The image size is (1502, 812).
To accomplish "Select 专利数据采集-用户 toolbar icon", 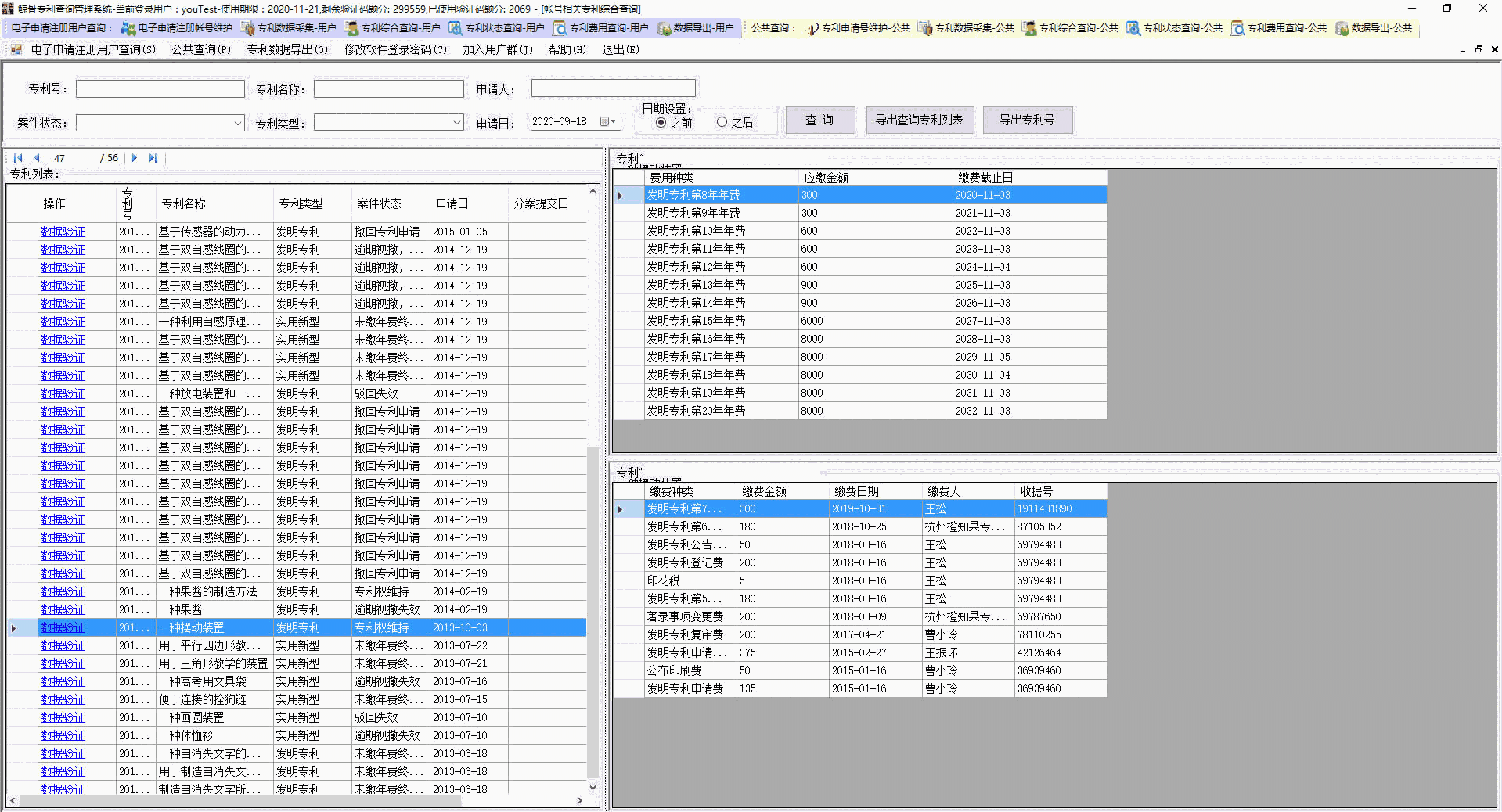I will (x=289, y=27).
